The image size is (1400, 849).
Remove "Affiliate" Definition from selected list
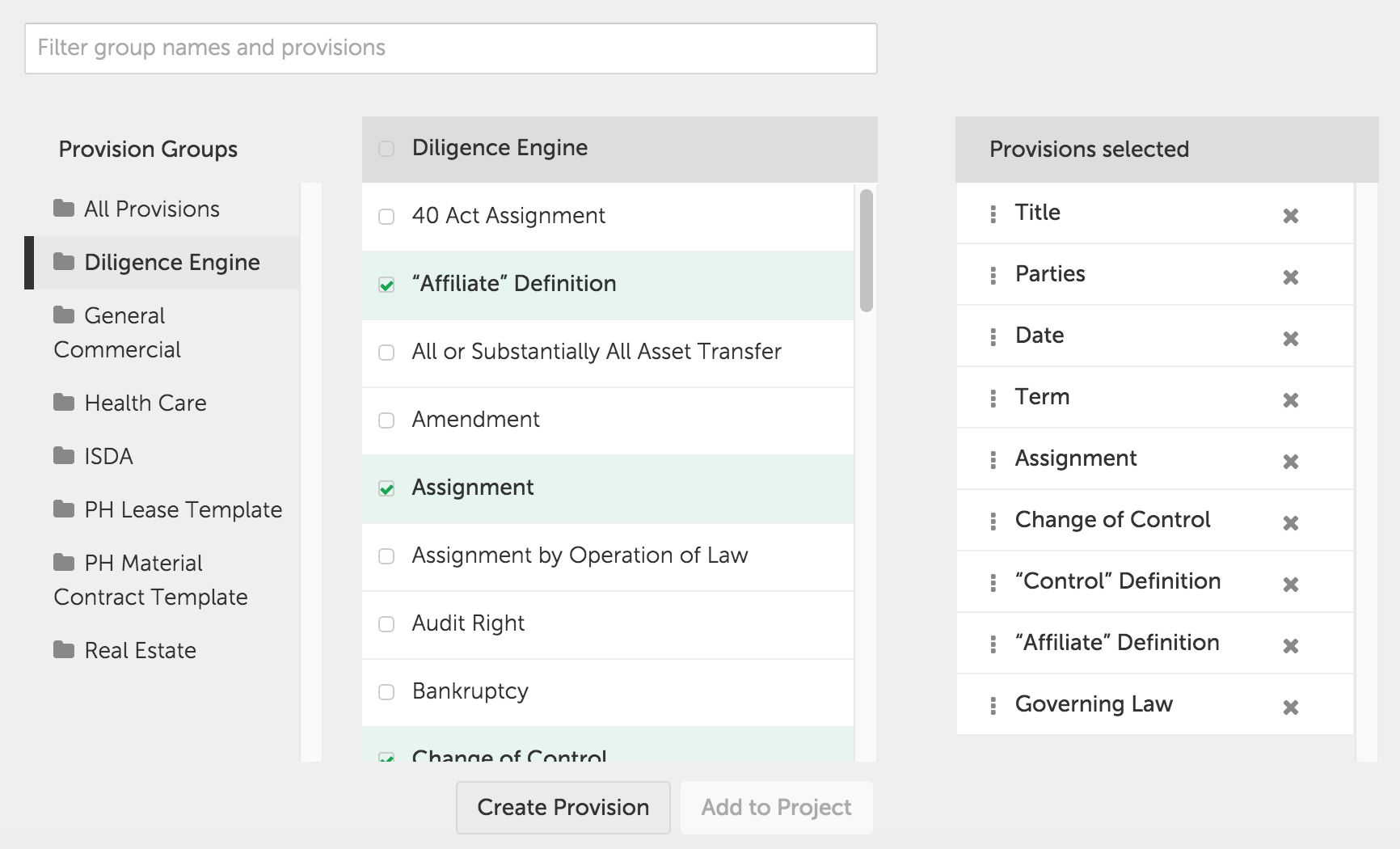tap(1291, 646)
